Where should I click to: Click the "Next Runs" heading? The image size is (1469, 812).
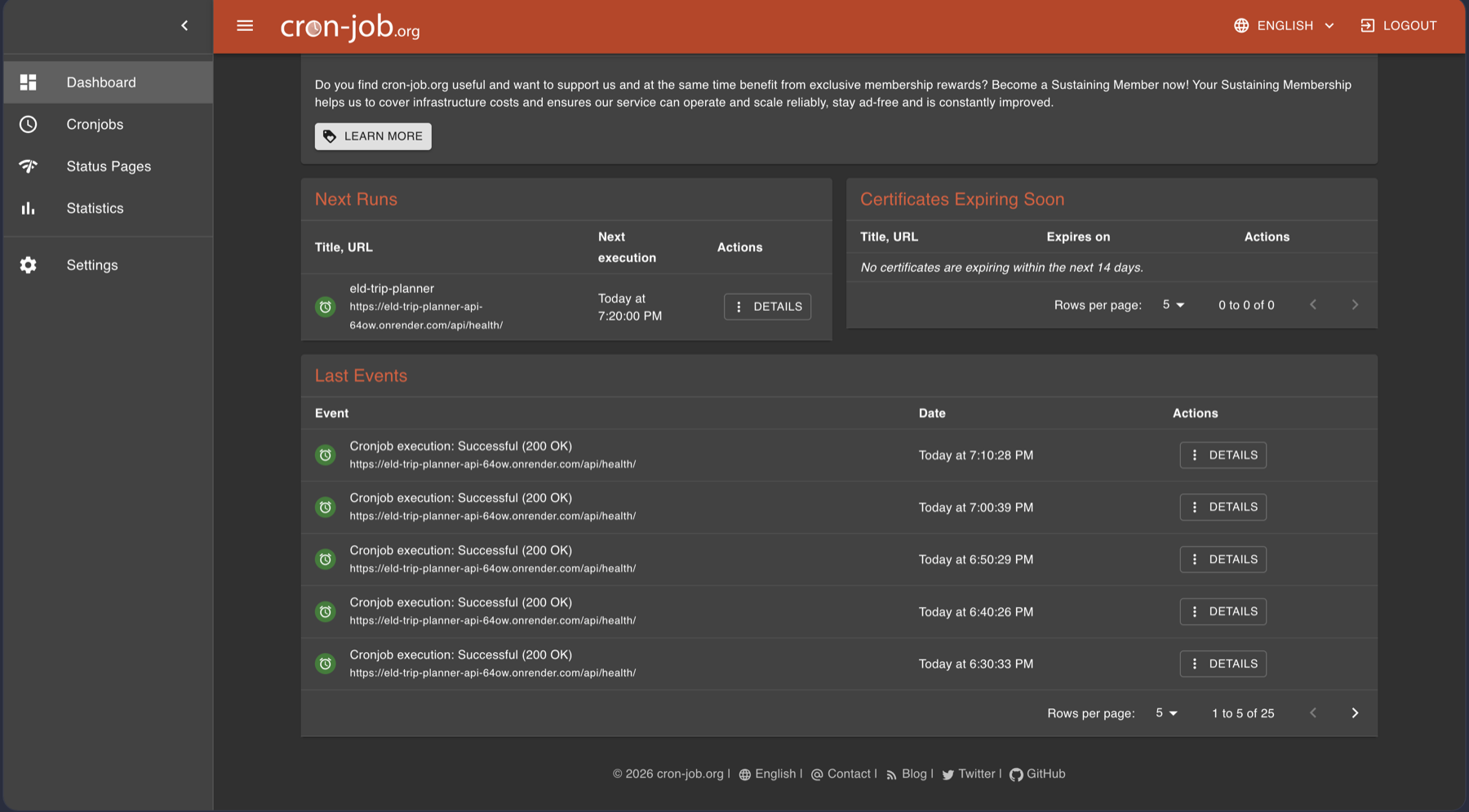click(356, 199)
